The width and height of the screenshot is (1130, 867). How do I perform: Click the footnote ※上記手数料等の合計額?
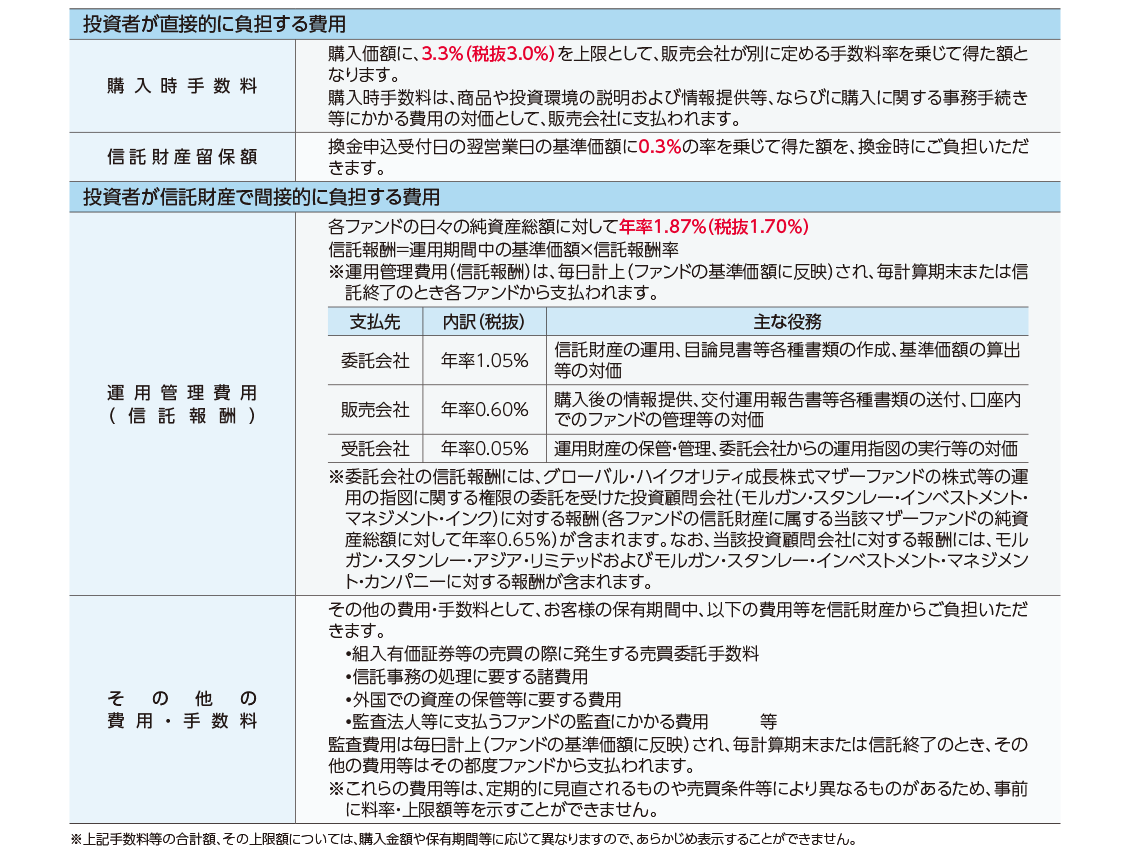[463, 840]
